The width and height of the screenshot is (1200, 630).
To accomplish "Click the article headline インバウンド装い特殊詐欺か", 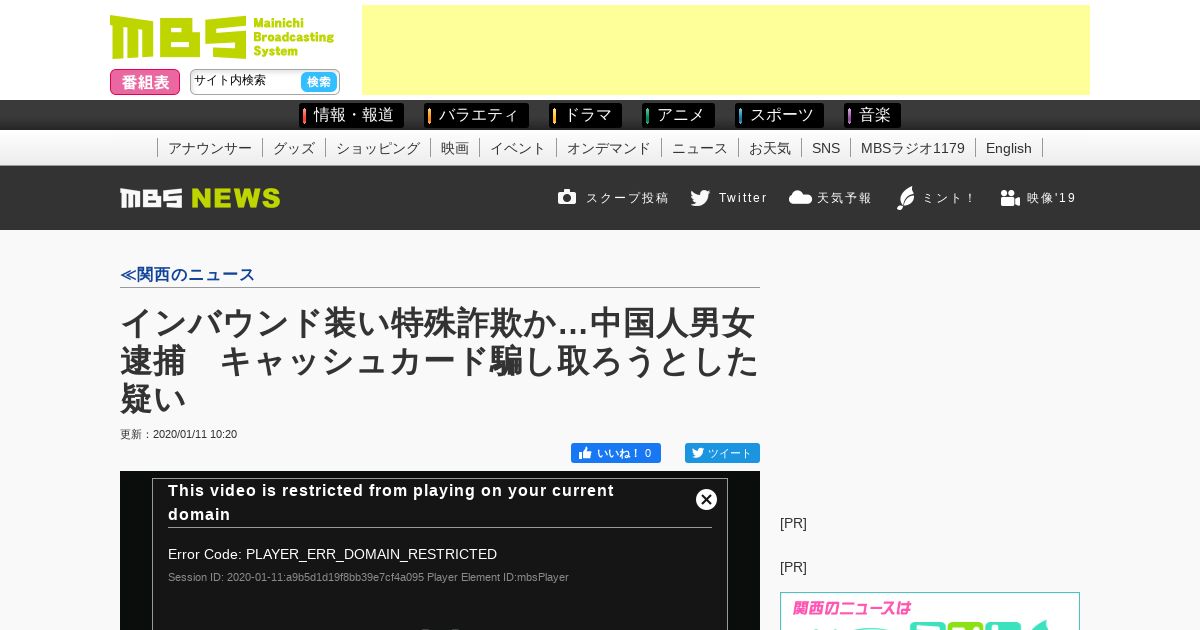I will point(440,360).
